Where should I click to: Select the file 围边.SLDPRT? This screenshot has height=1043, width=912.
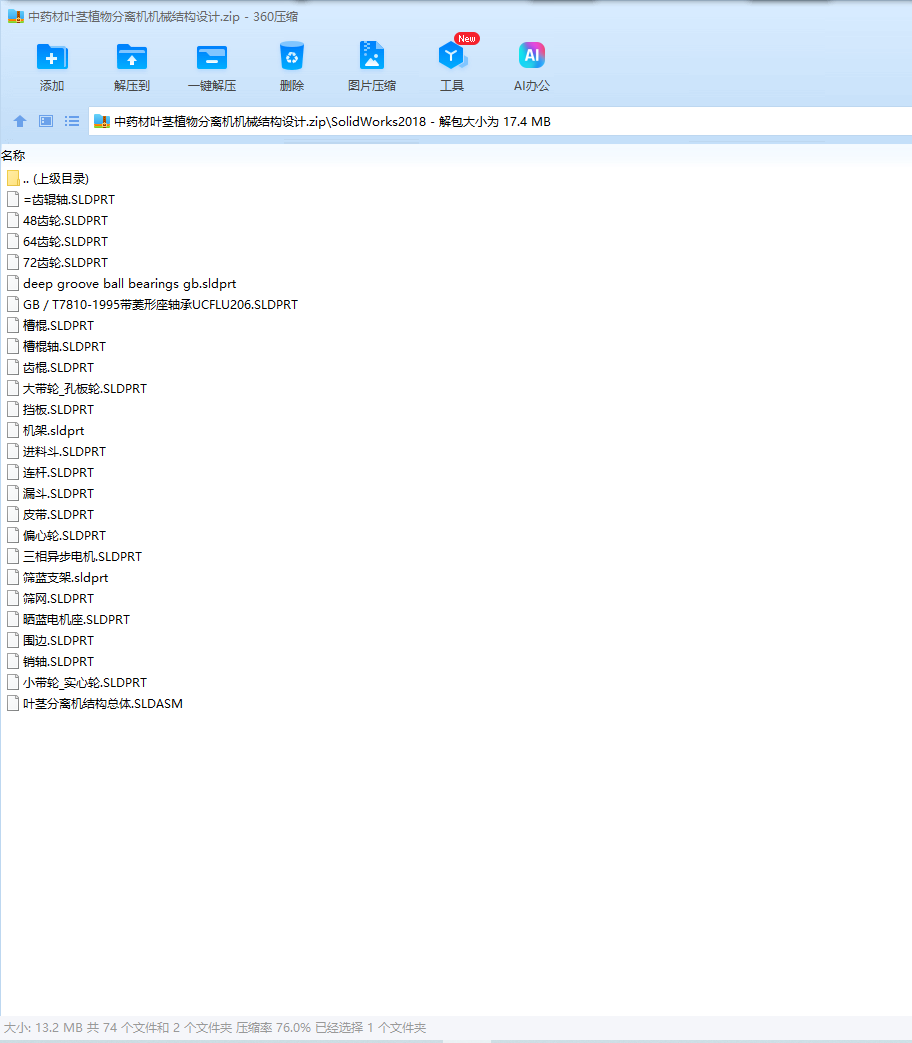pos(59,640)
